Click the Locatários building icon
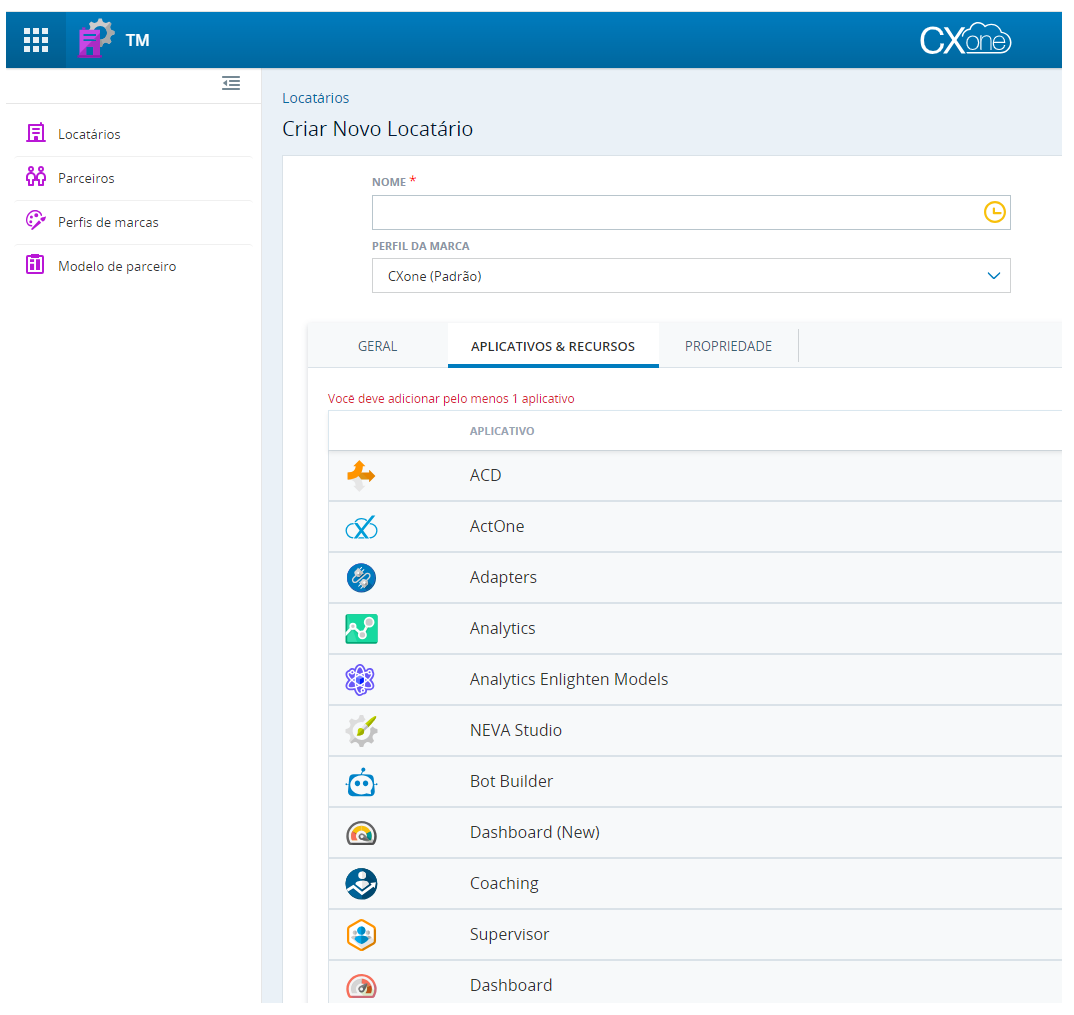This screenshot has height=1015, width=1074. 36,133
